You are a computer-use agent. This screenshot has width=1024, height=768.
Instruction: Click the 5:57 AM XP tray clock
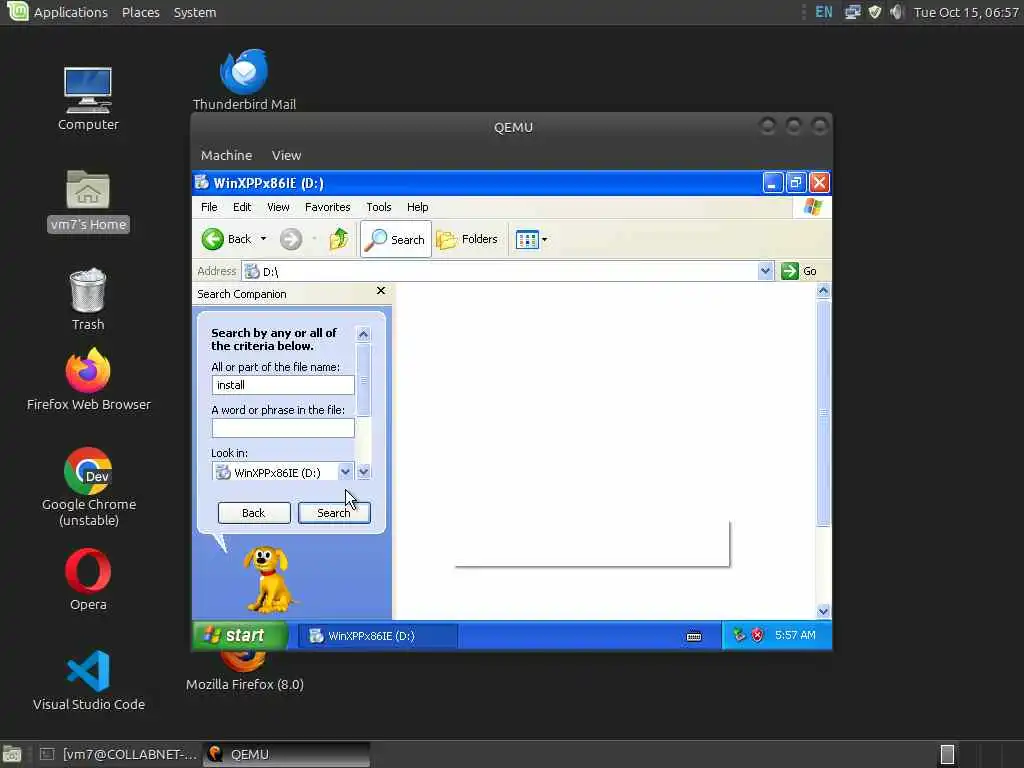point(795,635)
